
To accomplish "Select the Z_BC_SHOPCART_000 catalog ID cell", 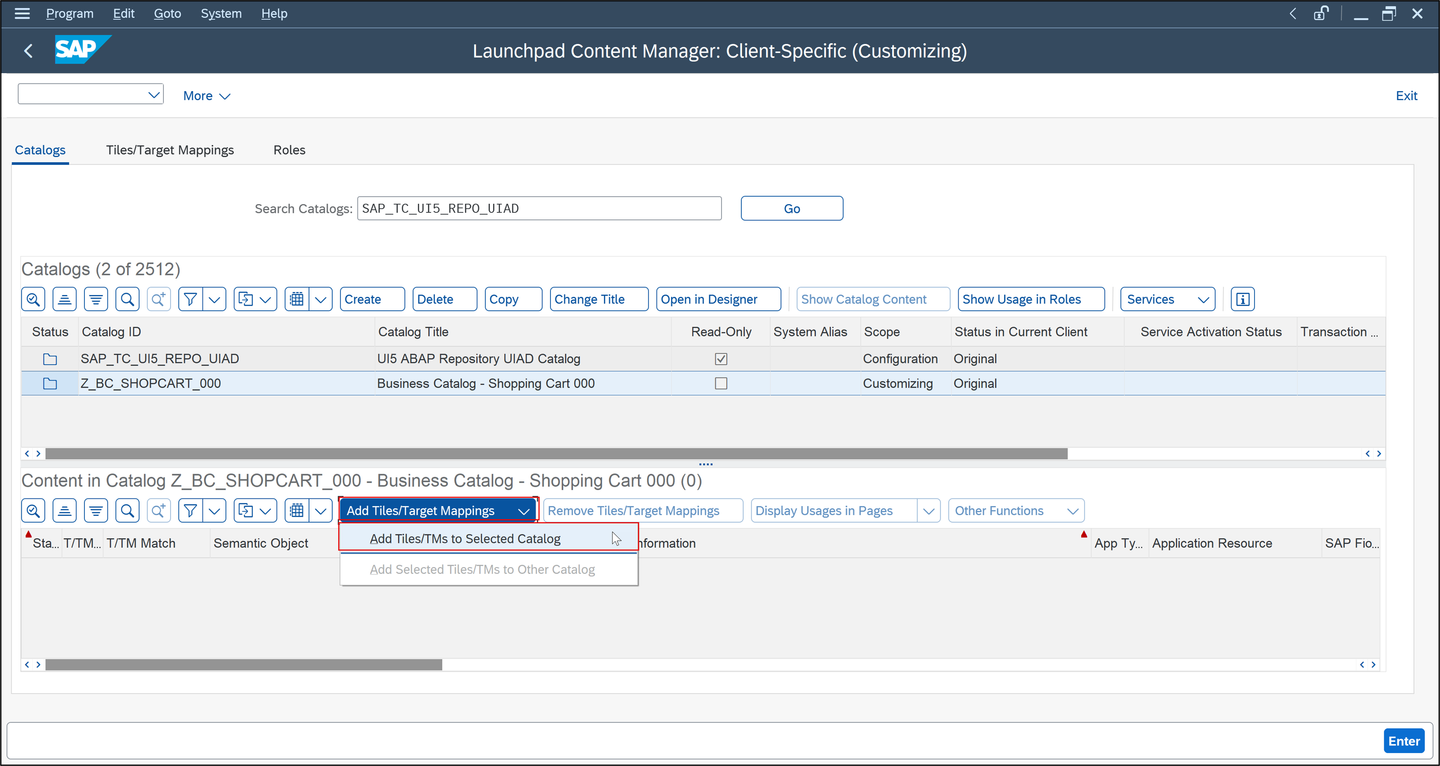I will 227,384.
